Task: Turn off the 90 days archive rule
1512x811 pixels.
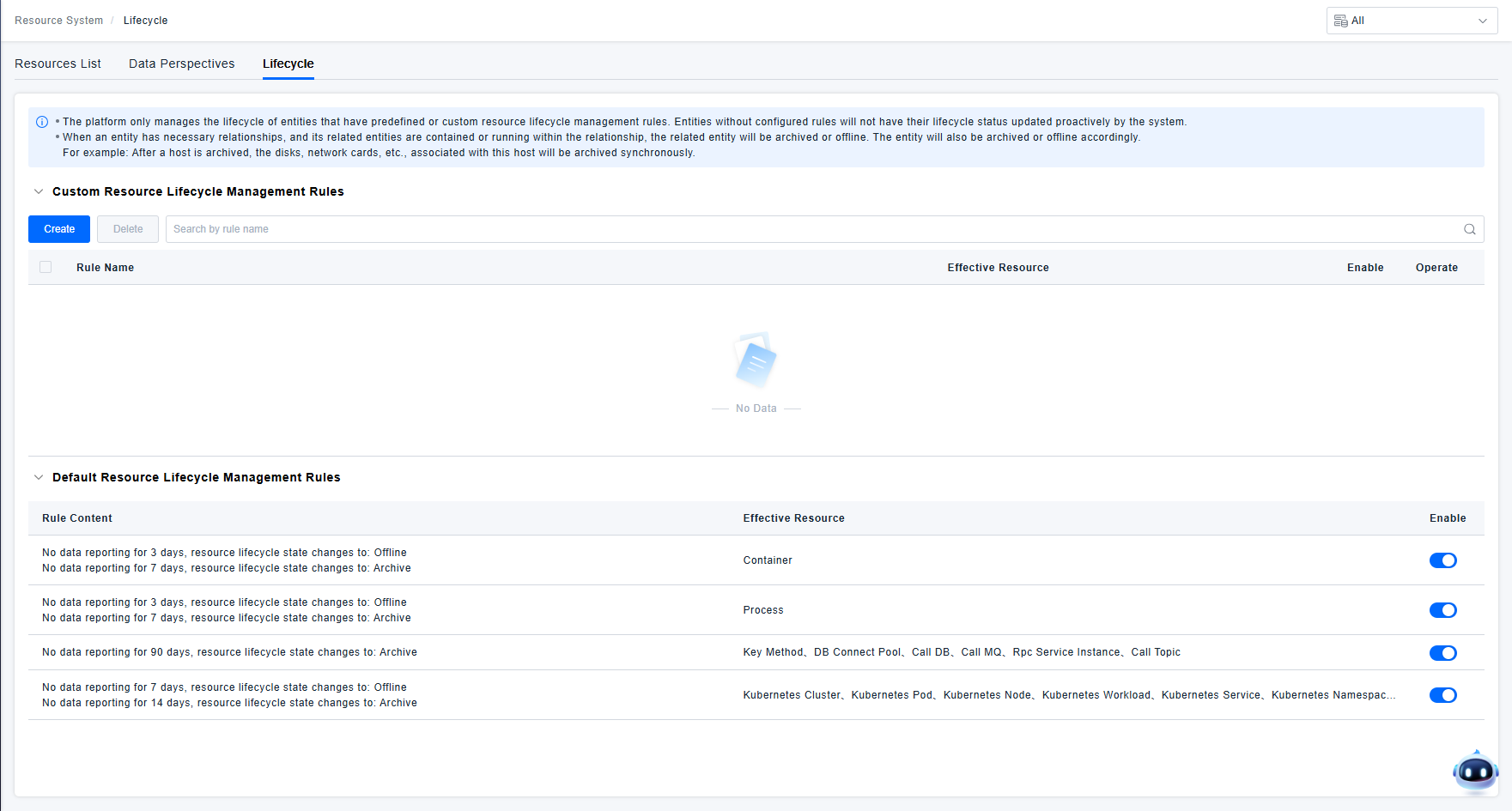Action: point(1442,653)
